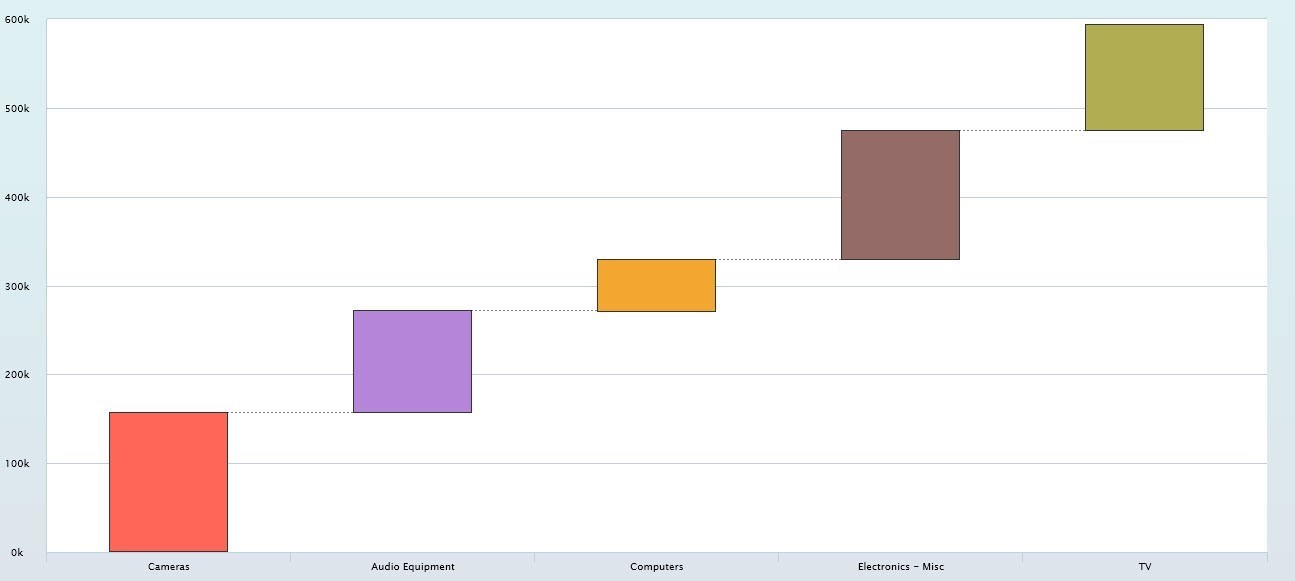1295x581 pixels.
Task: Click dotted connector between Electronics - Misc and TV
Action: 1022,130
